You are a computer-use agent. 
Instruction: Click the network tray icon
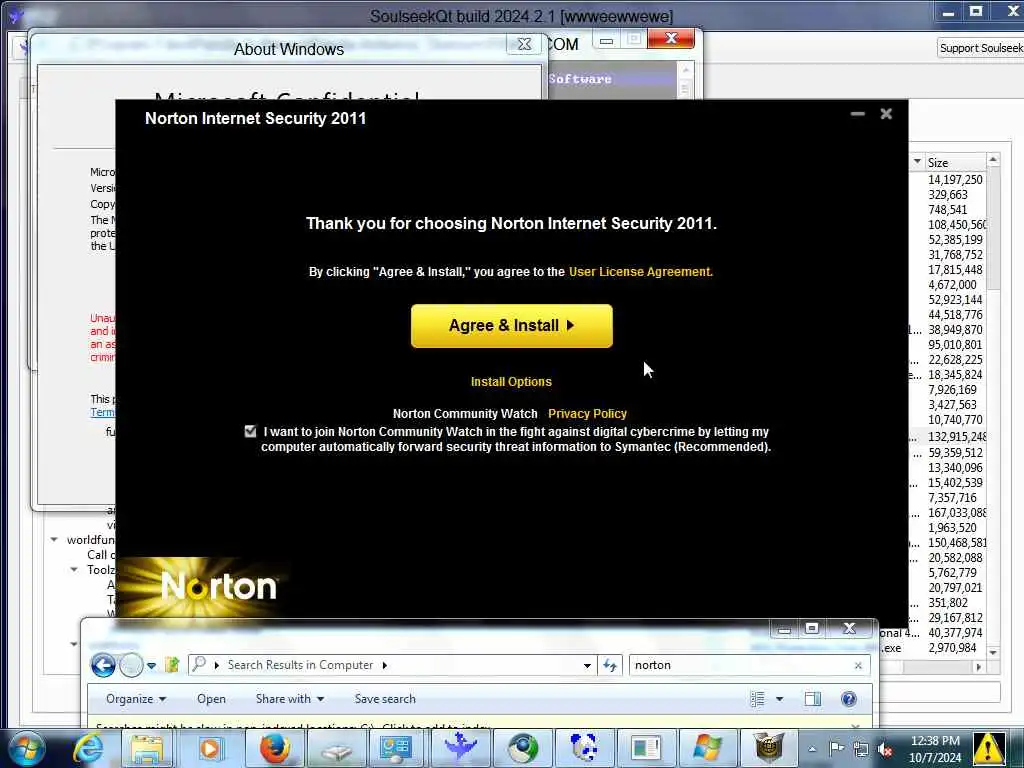[861, 748]
